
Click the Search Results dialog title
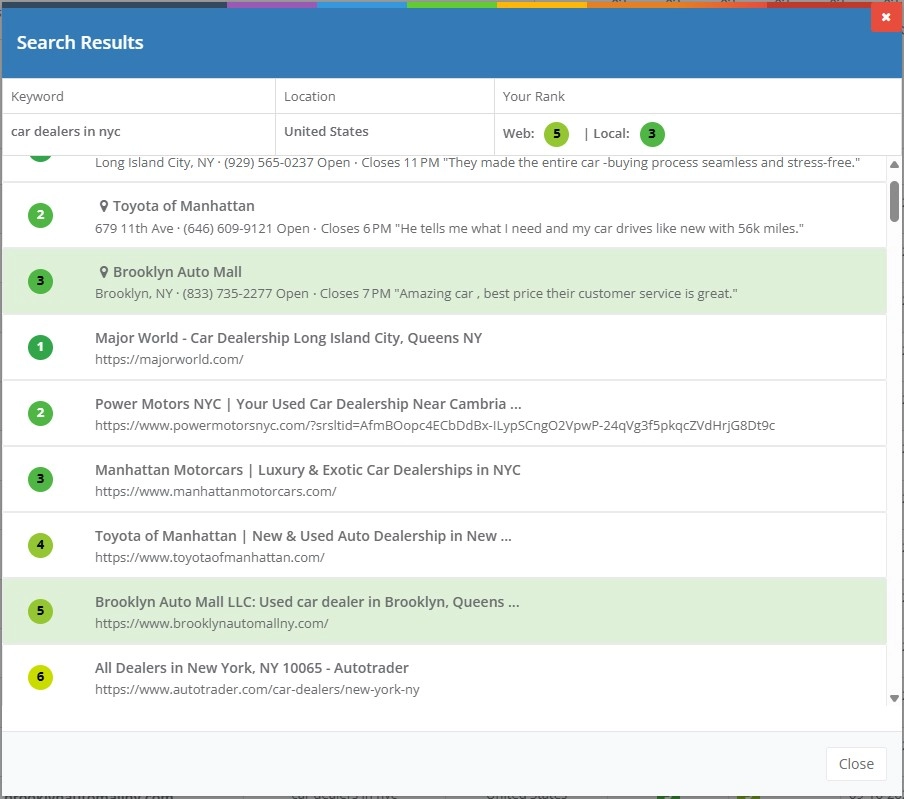80,43
